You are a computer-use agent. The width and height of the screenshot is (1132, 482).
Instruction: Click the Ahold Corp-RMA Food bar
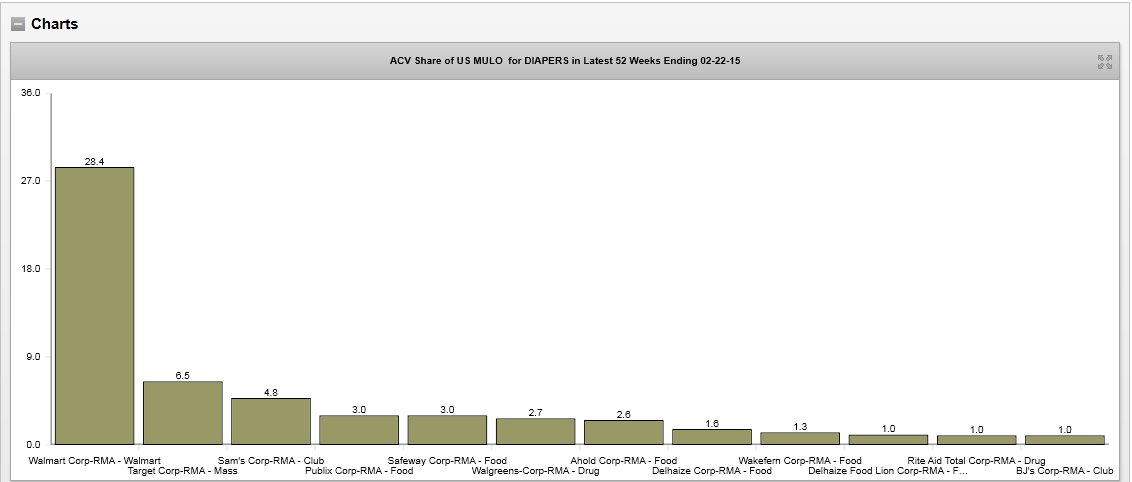[x=623, y=432]
